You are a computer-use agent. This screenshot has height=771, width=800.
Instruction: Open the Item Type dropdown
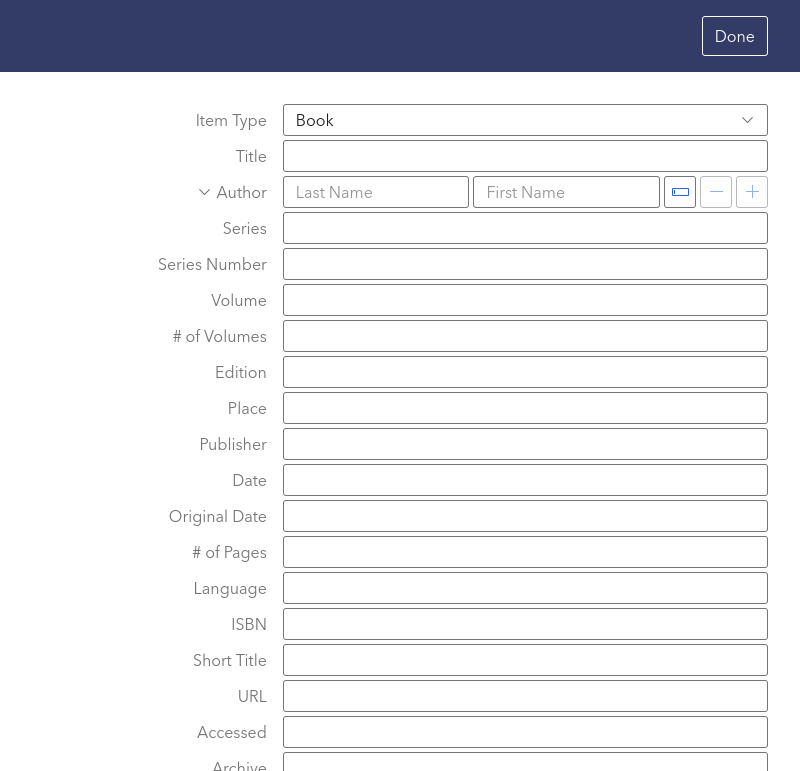[x=525, y=120]
